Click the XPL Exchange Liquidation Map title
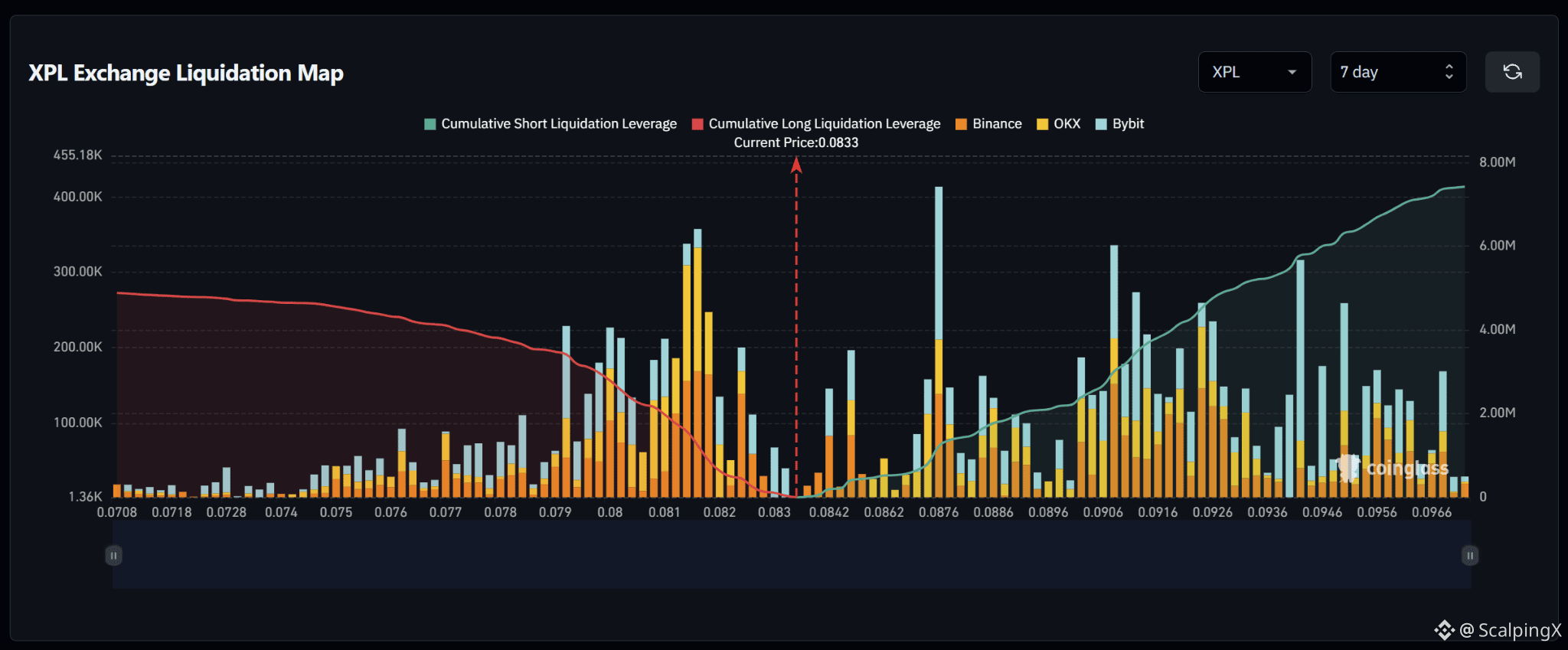This screenshot has height=650, width=1568. pos(186,73)
